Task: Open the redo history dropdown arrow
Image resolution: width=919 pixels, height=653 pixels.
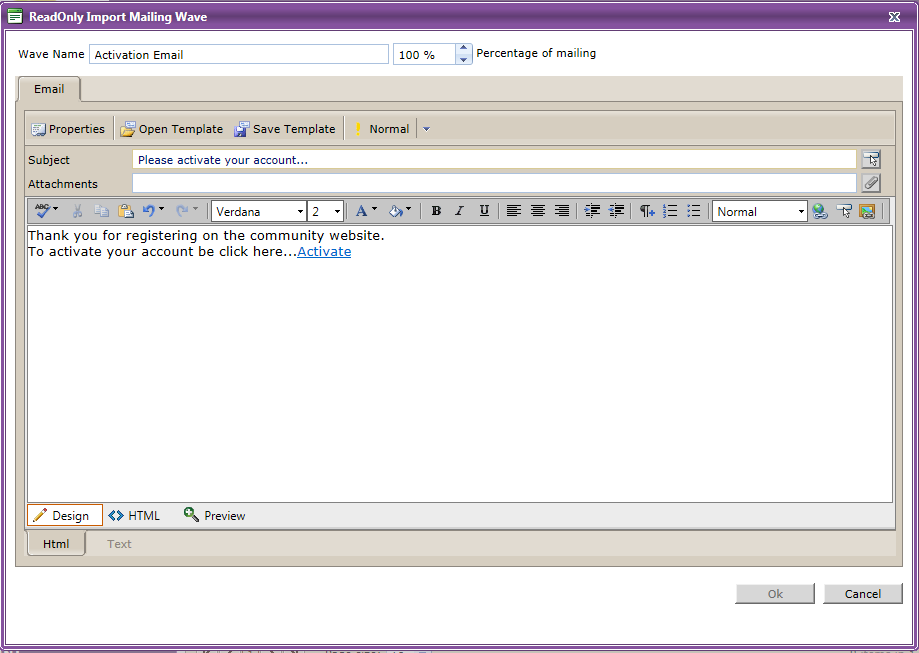Action: pos(195,209)
